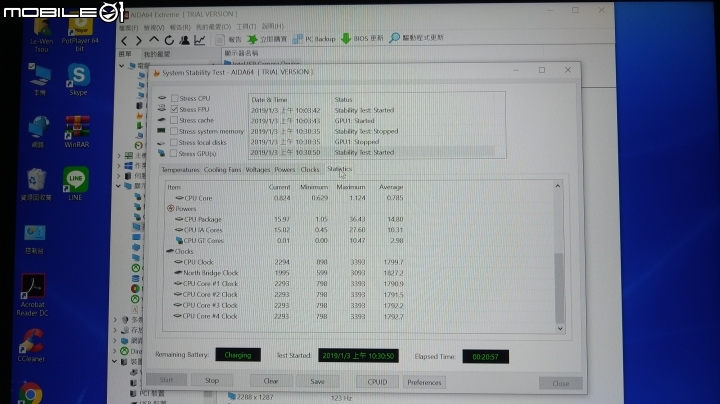Click the Powers section icon

coord(171,208)
